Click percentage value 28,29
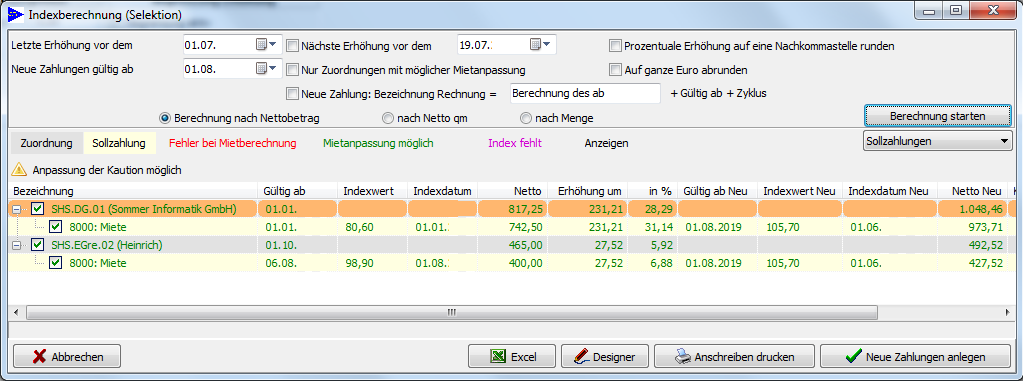1023x381 pixels. (x=658, y=209)
